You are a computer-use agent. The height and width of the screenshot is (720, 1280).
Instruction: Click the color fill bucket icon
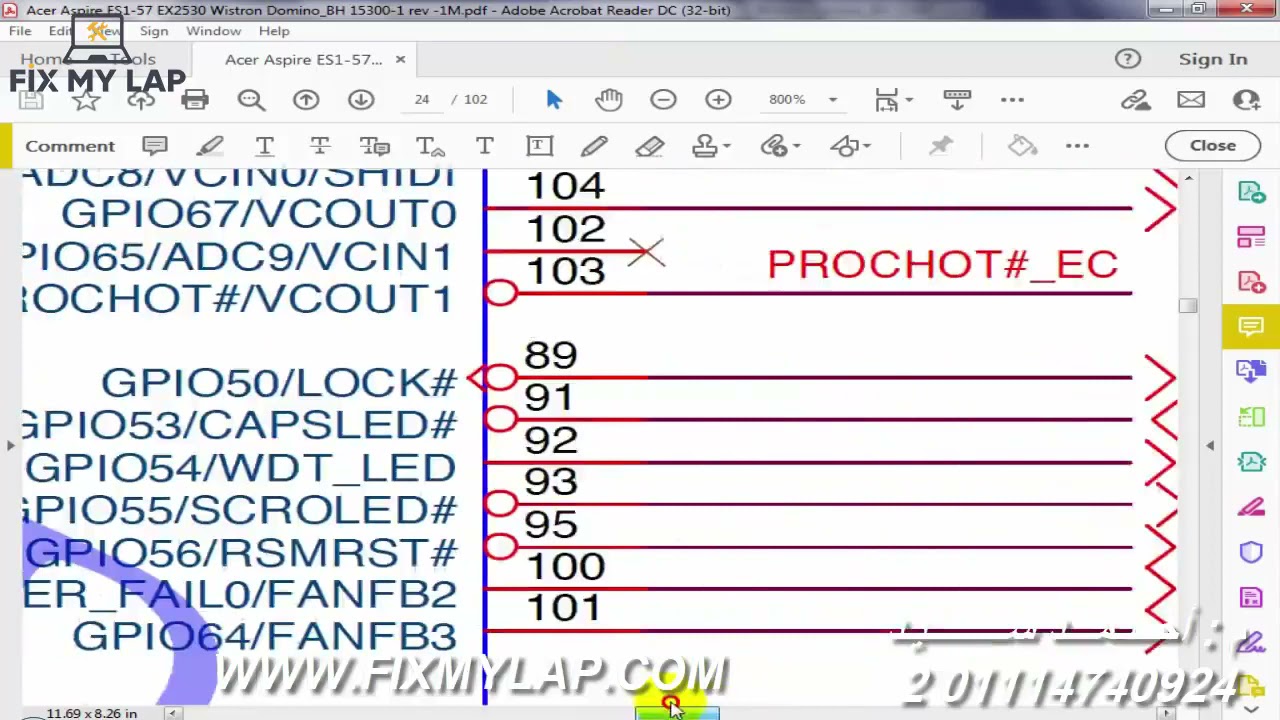[x=1022, y=146]
